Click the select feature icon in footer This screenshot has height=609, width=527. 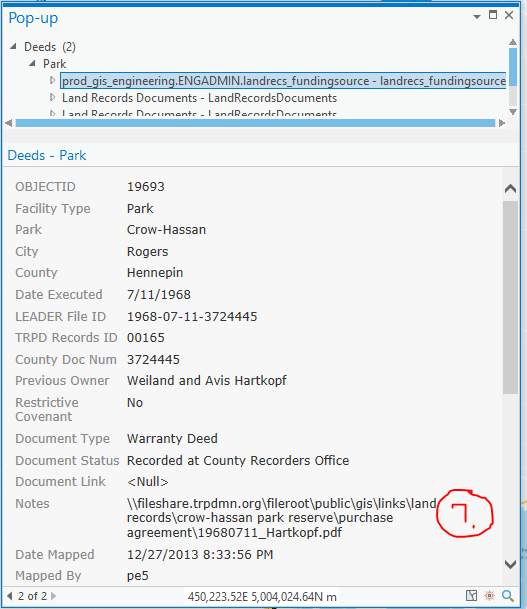tap(471, 595)
